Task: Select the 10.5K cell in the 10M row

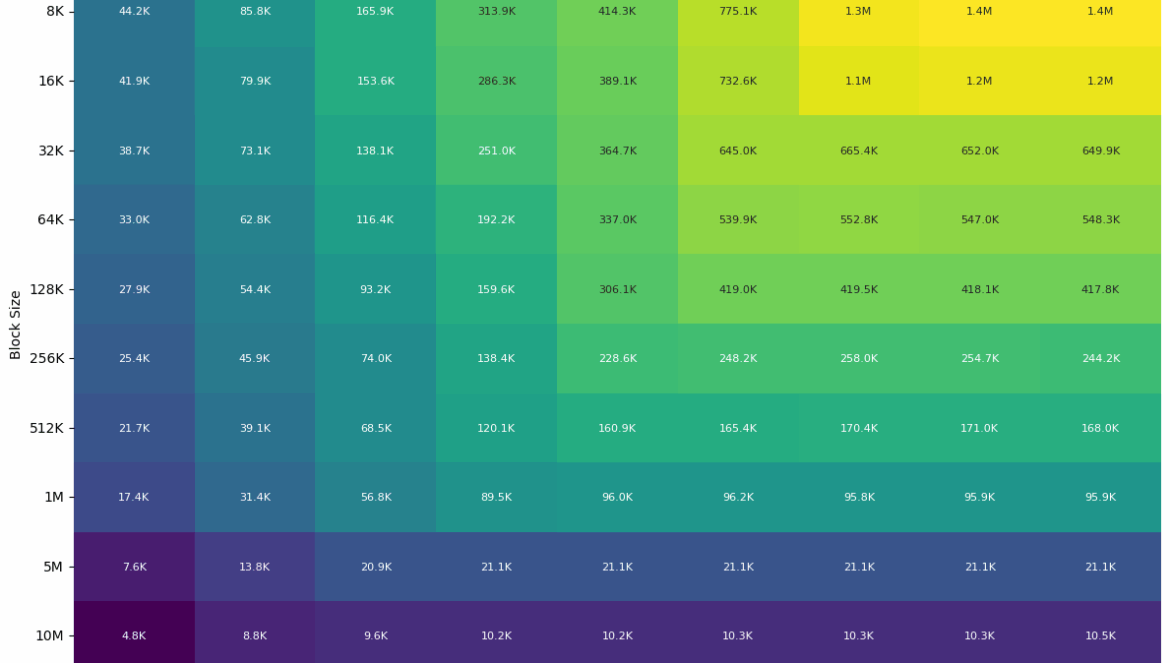Action: click(x=1100, y=635)
